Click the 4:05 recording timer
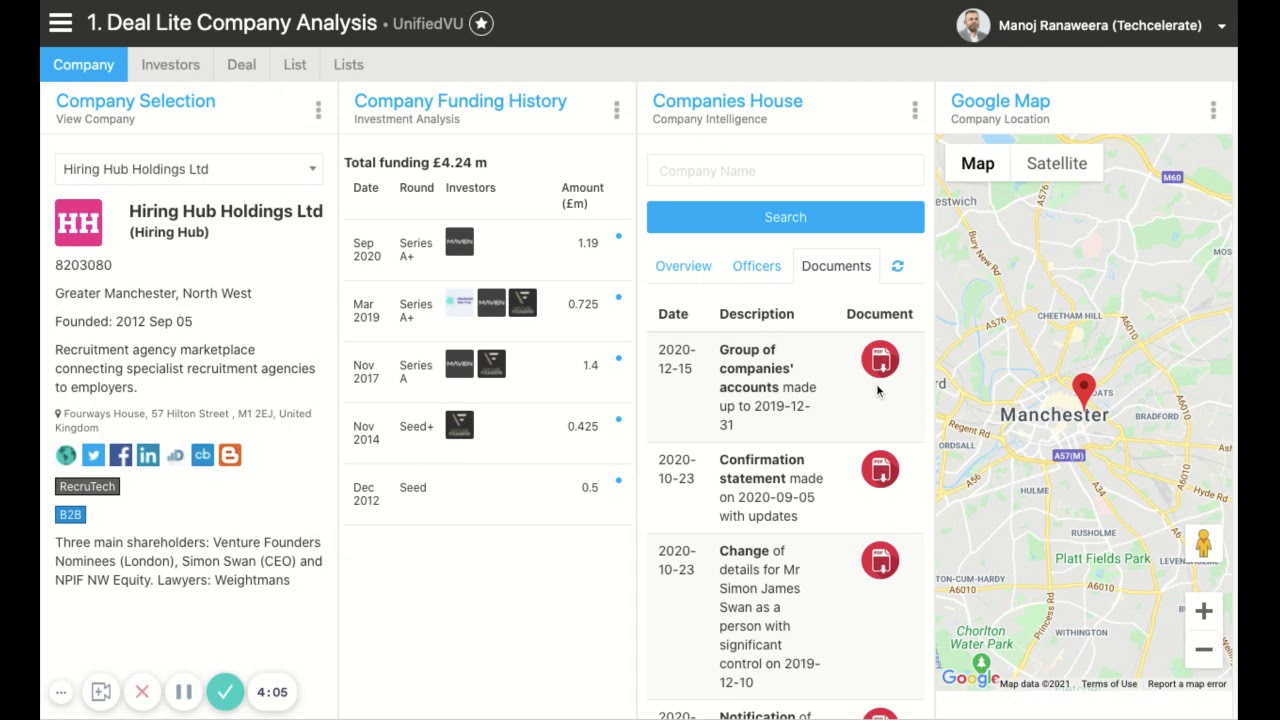This screenshot has height=720, width=1280. coord(272,692)
